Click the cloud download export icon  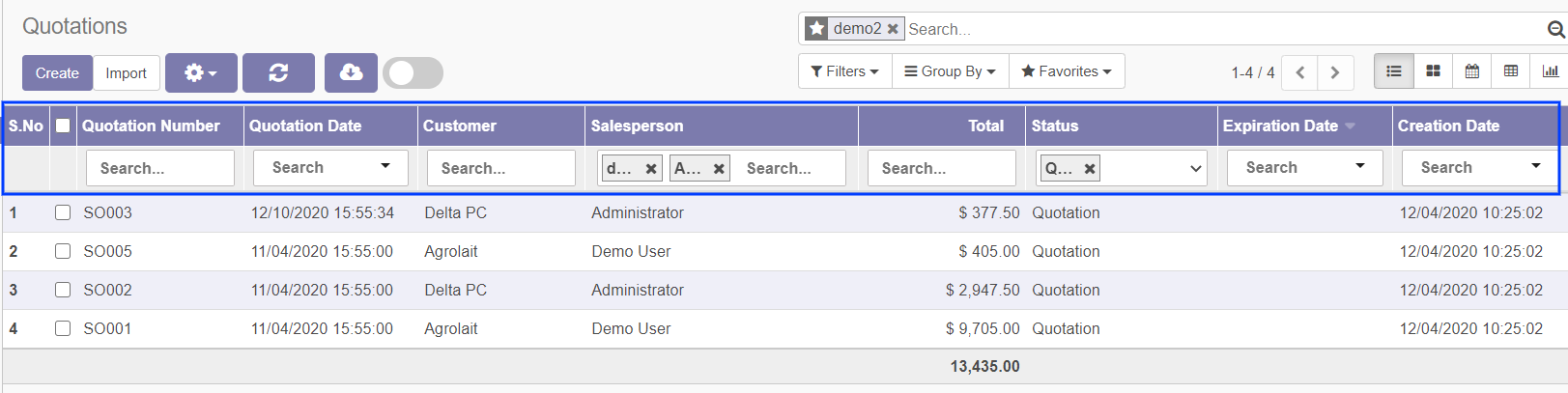pos(351,73)
